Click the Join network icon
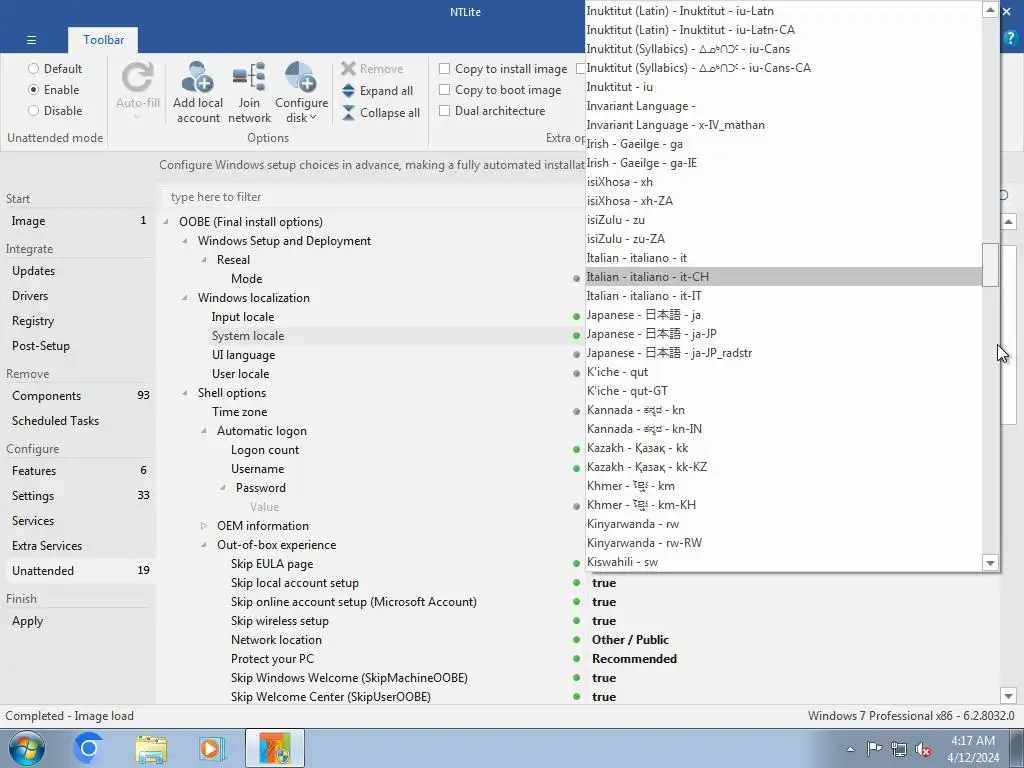The image size is (1024, 768). tap(249, 78)
